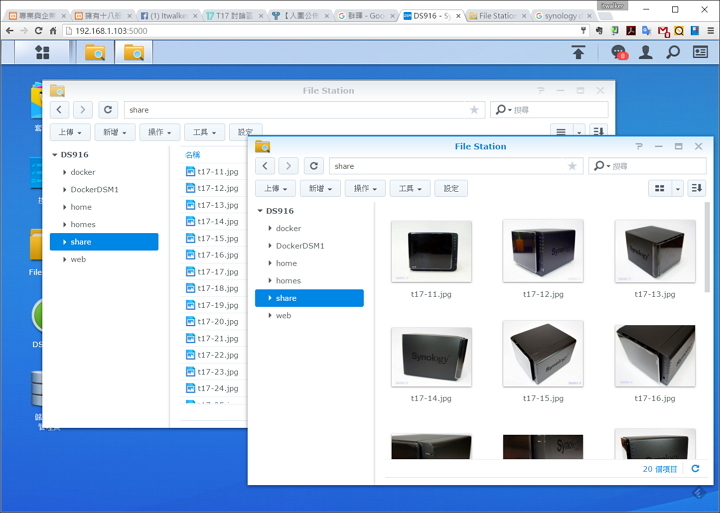Select t17-18.jpg in back window file list
Image resolution: width=720 pixels, height=513 pixels.
point(217,288)
